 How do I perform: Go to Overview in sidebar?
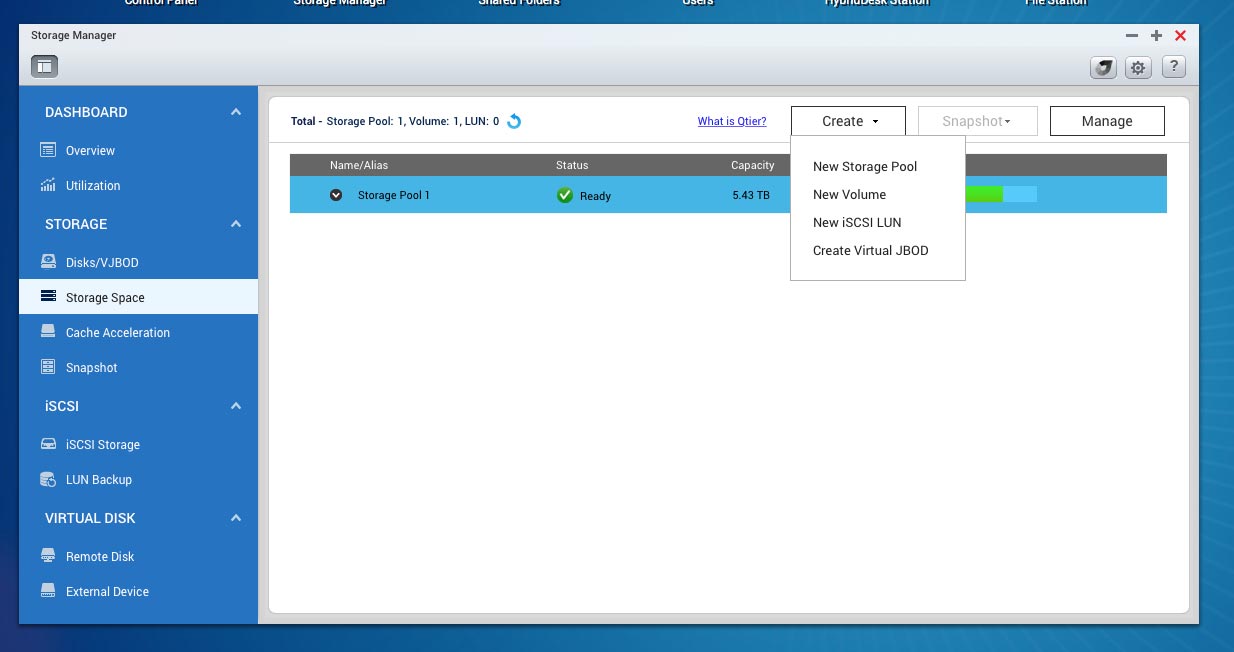point(90,151)
